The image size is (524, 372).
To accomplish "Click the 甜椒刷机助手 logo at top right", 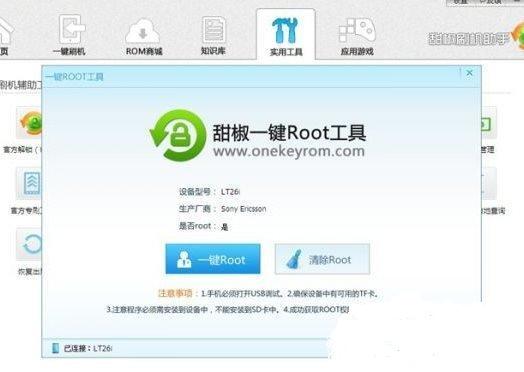I will click(x=476, y=38).
